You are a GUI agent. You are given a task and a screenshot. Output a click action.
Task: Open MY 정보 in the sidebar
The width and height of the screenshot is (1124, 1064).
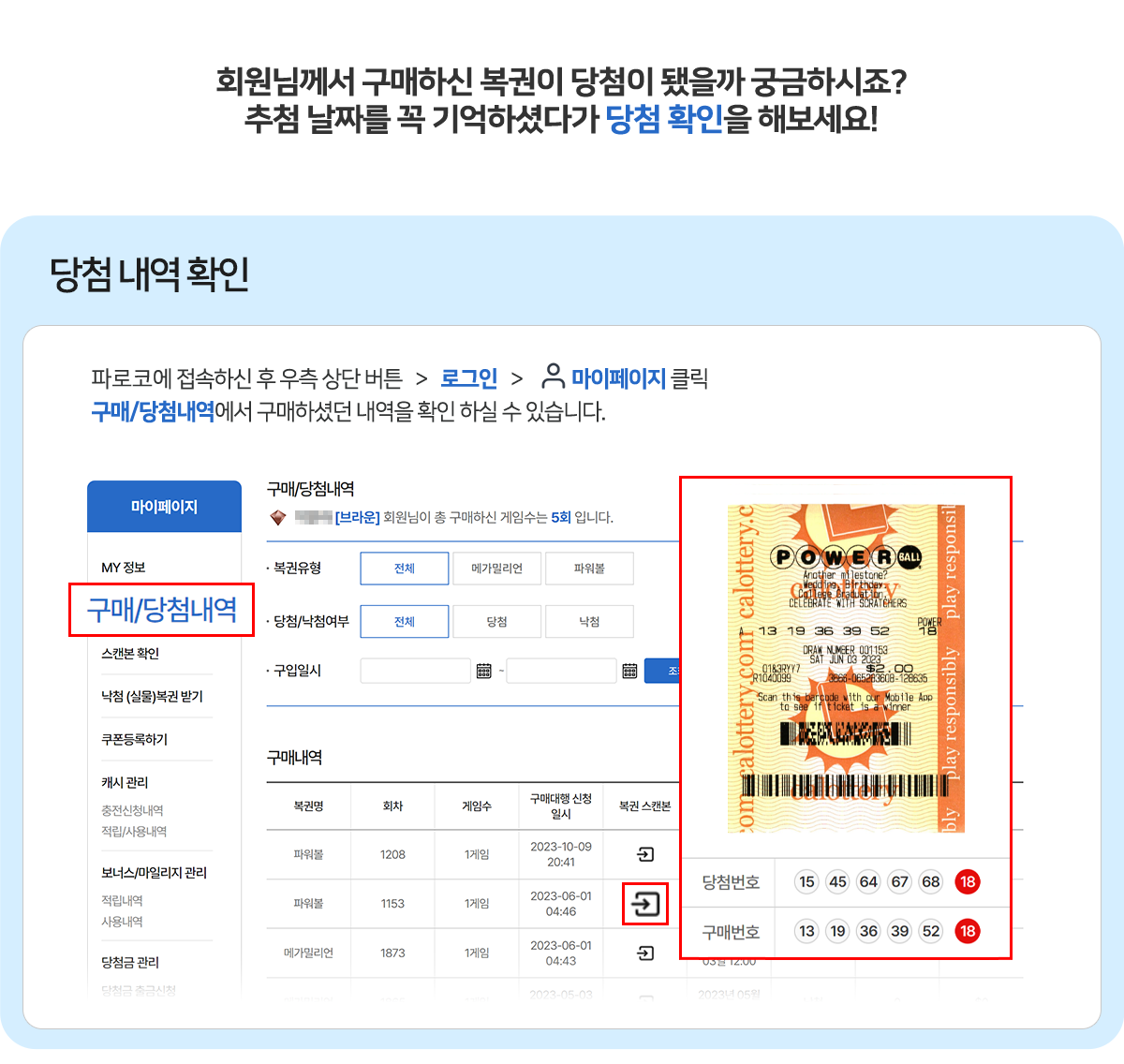click(124, 568)
